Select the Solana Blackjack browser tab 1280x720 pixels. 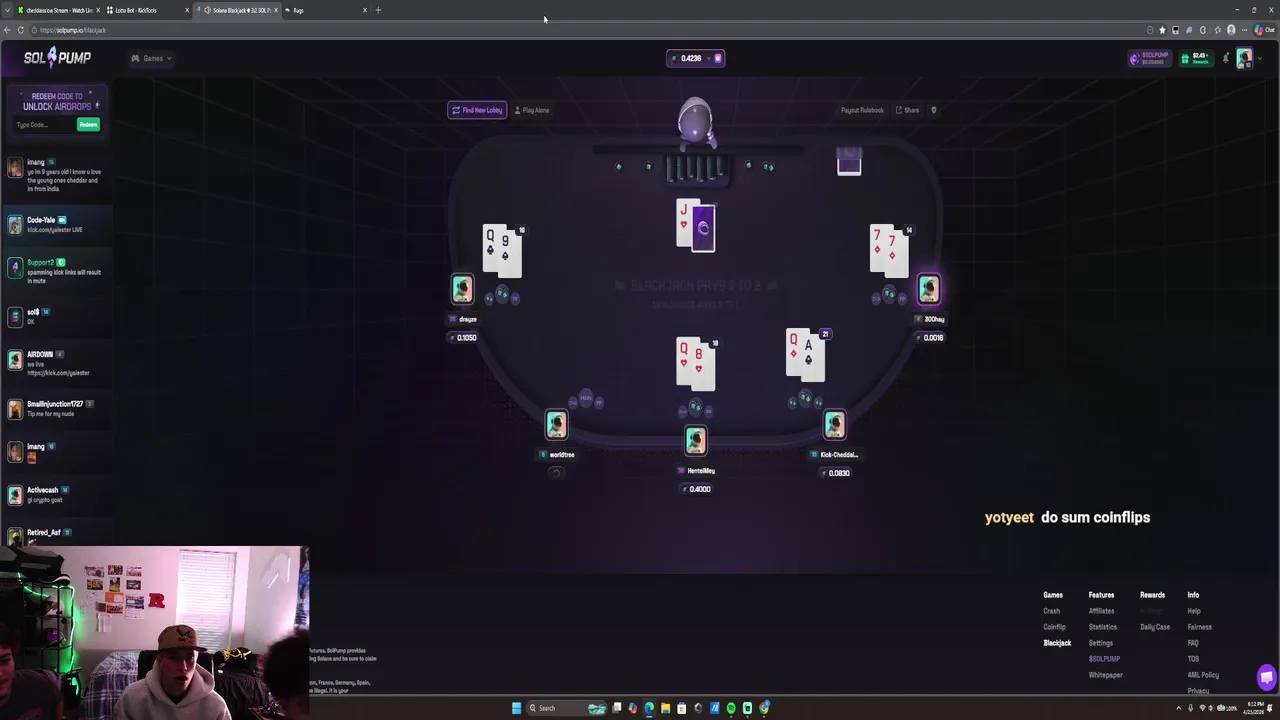(x=237, y=10)
